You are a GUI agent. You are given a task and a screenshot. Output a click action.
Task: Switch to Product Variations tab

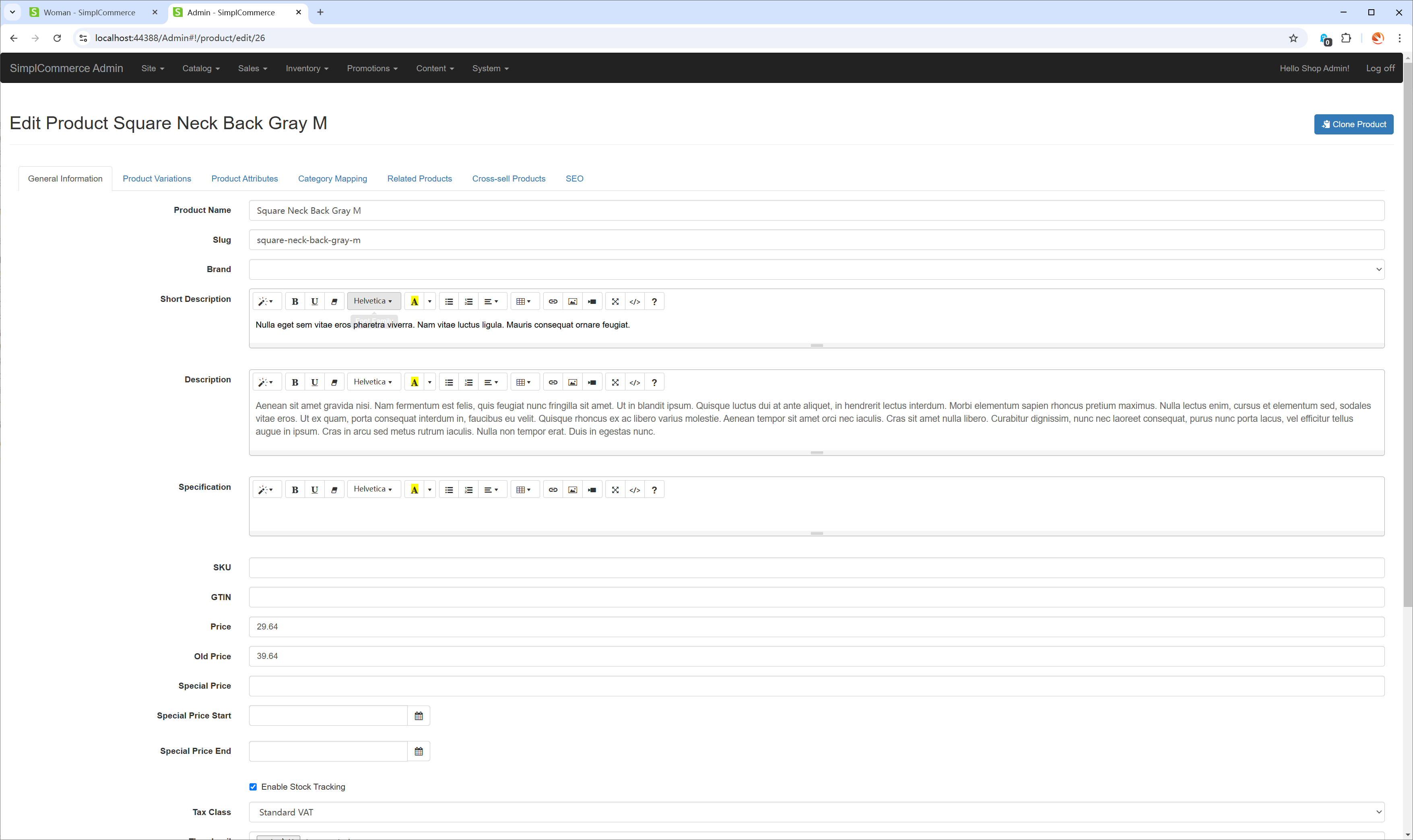[x=157, y=179]
